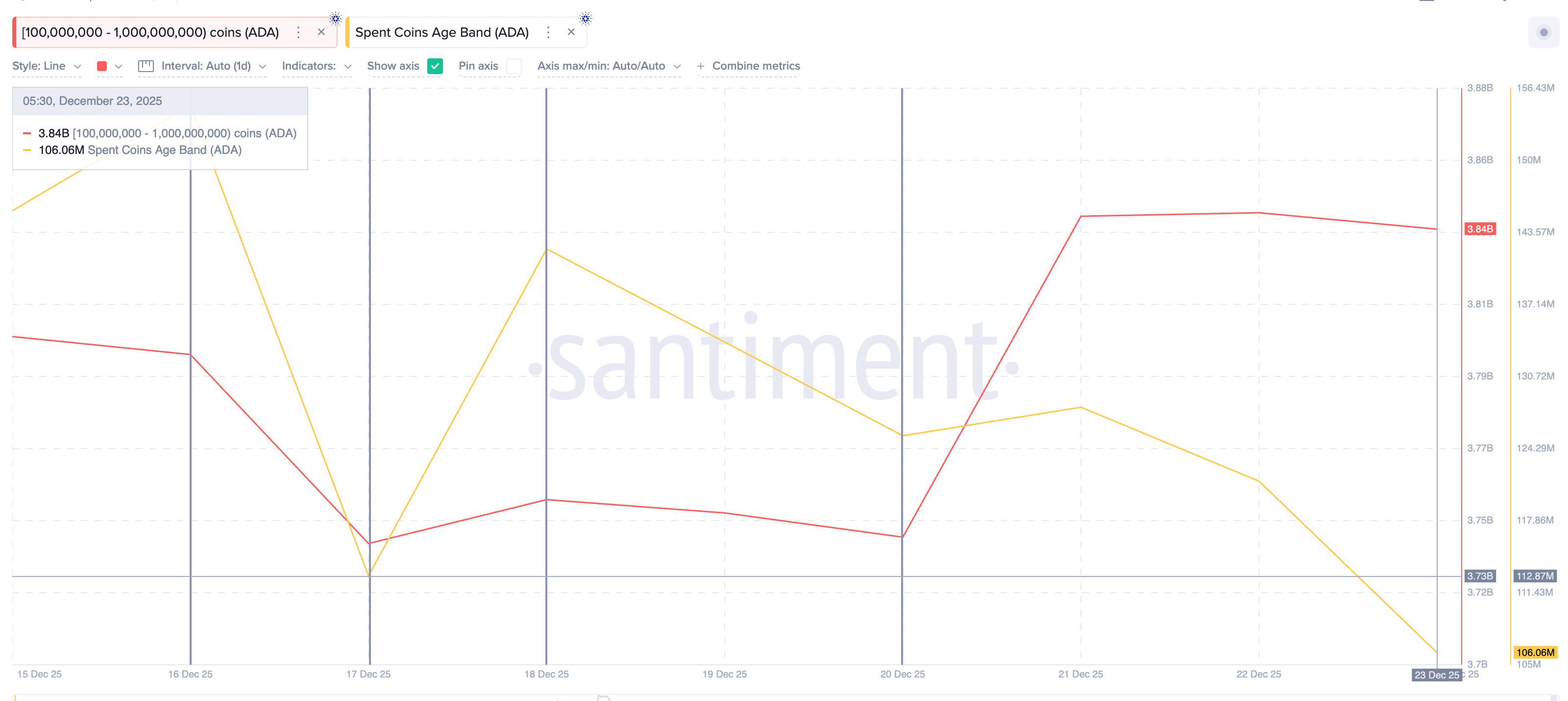This screenshot has height=701, width=1568.
Task: Remove Spent Coins Age Band metric
Action: tap(571, 32)
